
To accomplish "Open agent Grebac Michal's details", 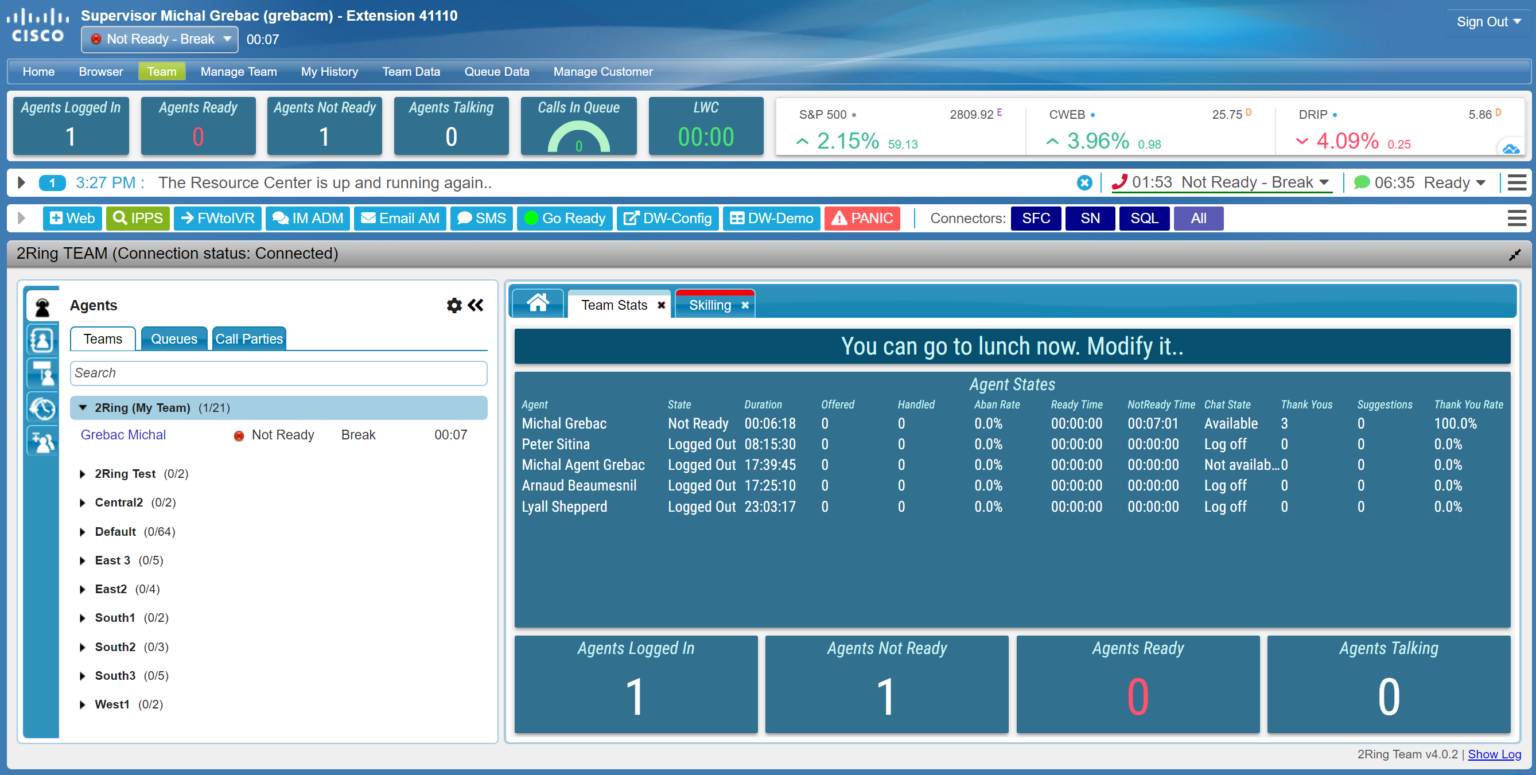I will (x=123, y=434).
